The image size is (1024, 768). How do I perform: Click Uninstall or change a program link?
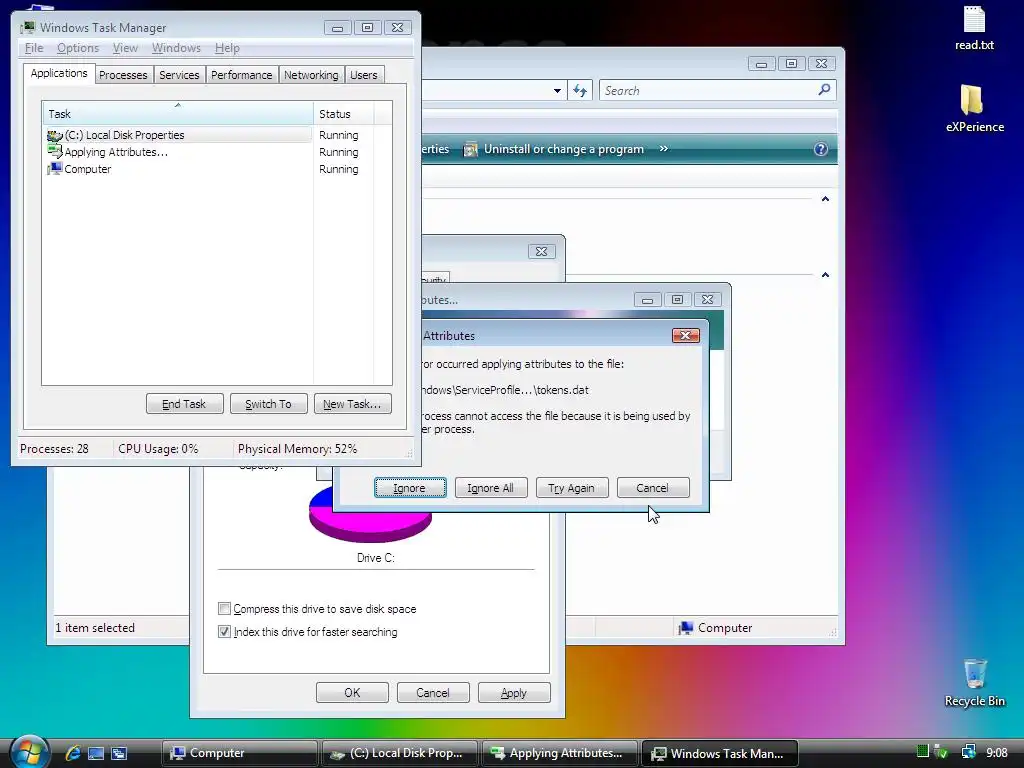(563, 149)
